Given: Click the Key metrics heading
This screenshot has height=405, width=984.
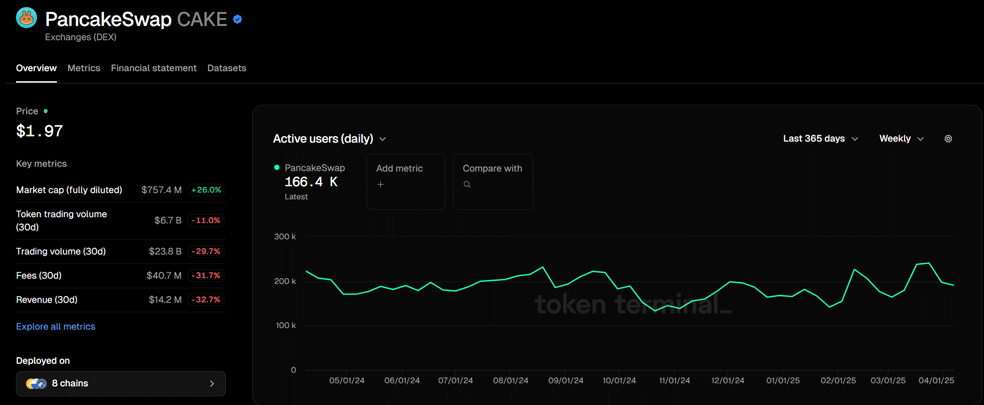Looking at the screenshot, I should click(41, 164).
